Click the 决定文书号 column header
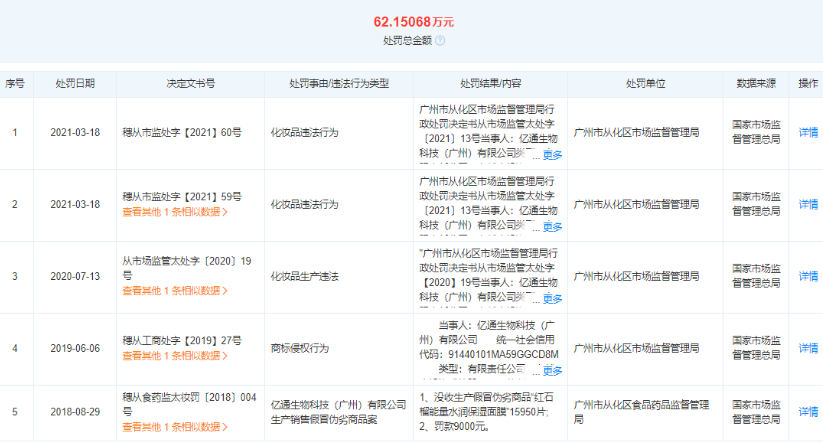The width and height of the screenshot is (823, 444). (190, 84)
